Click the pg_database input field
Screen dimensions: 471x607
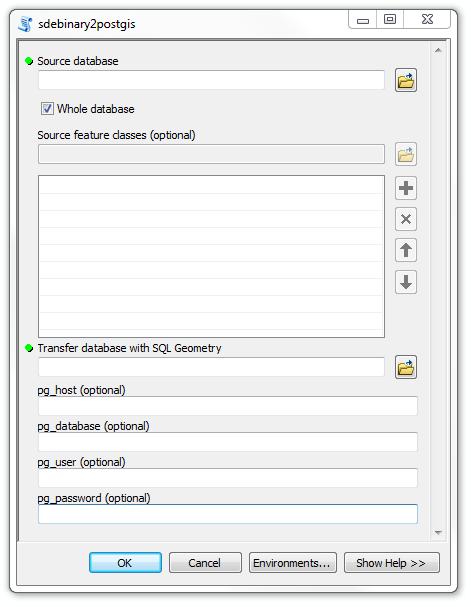pos(228,442)
